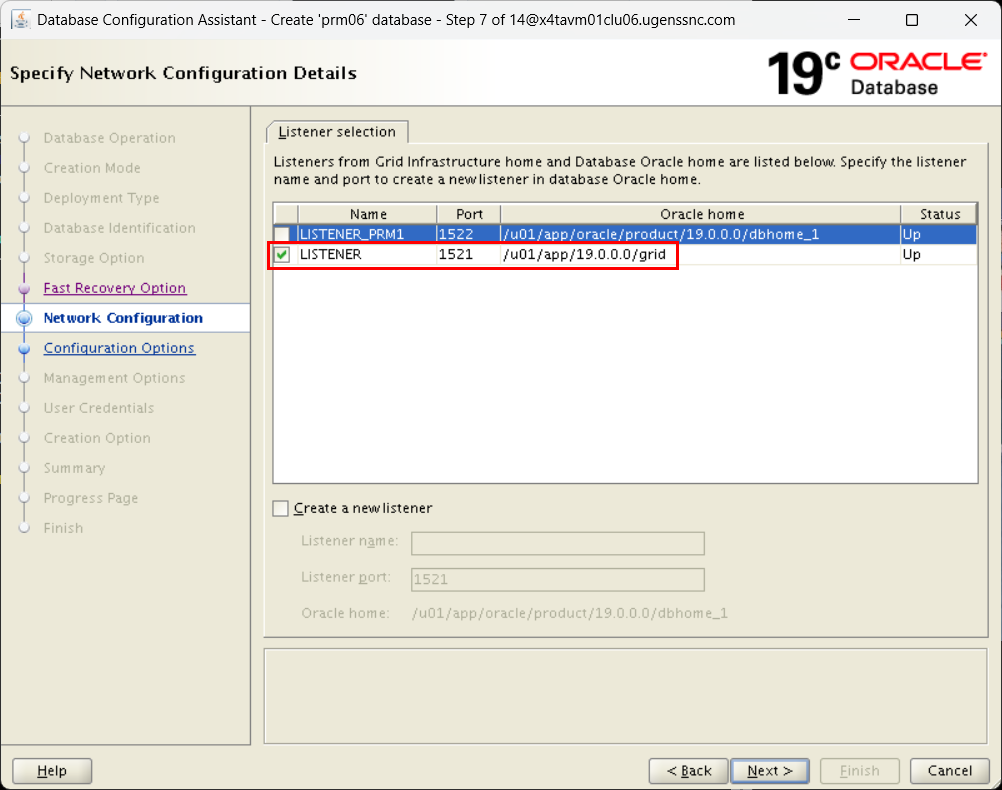The image size is (1002, 790).
Task: Select the Network Configuration step
Action: point(123,318)
